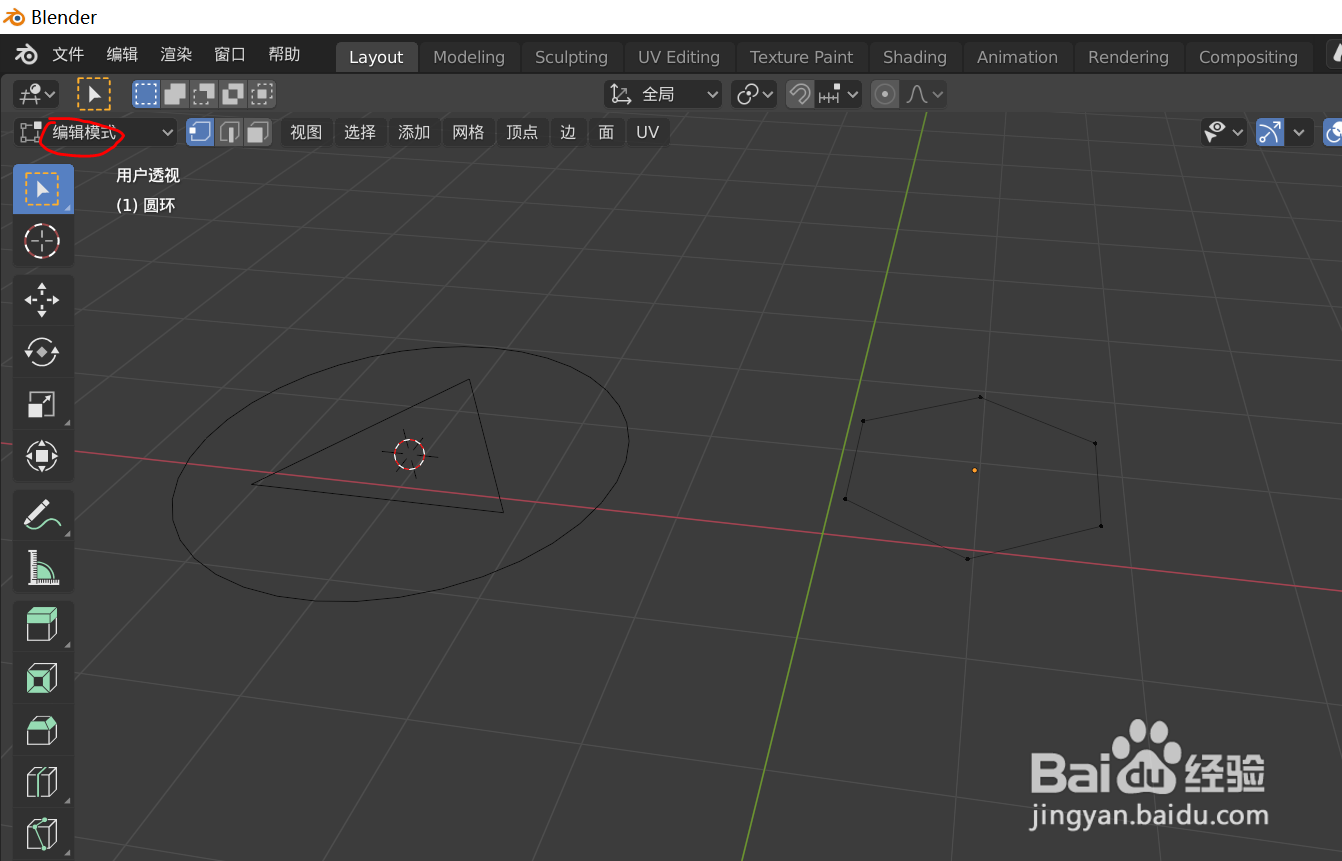Viewport: 1342px width, 861px height.
Task: Select the Move tool in the toolbar
Action: [42, 299]
